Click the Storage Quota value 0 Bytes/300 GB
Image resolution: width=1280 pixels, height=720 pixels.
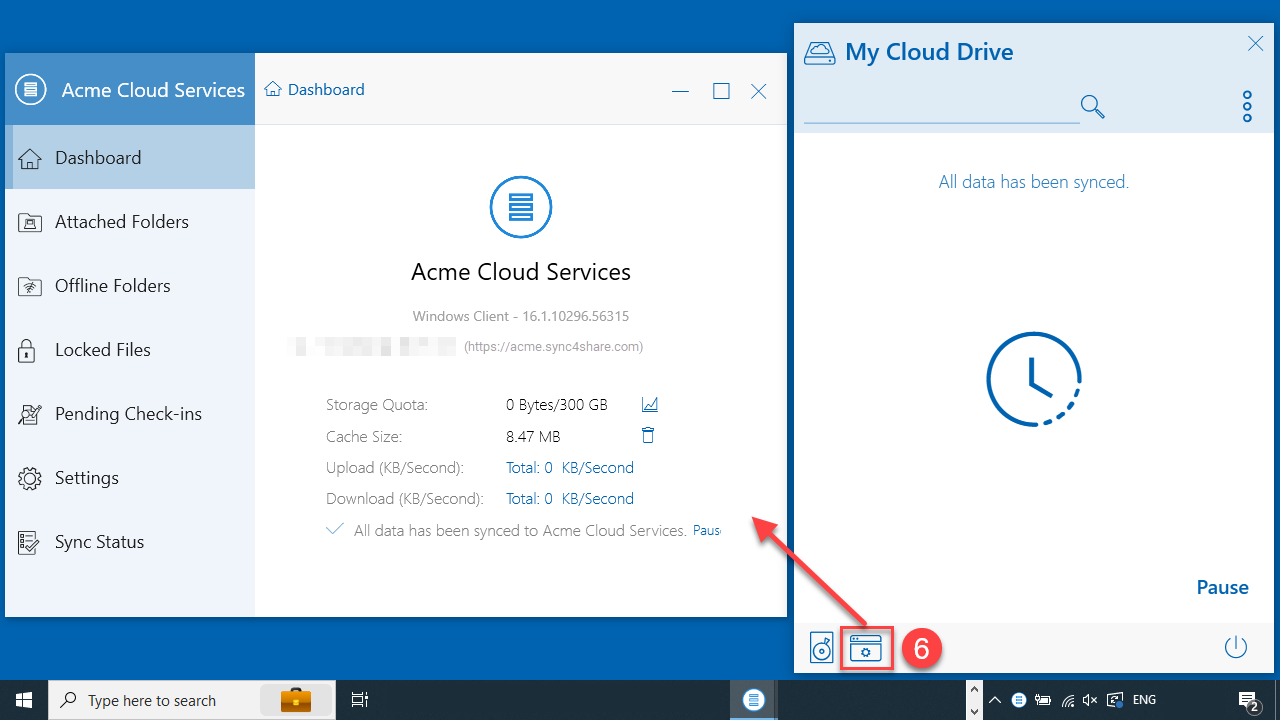pos(557,405)
